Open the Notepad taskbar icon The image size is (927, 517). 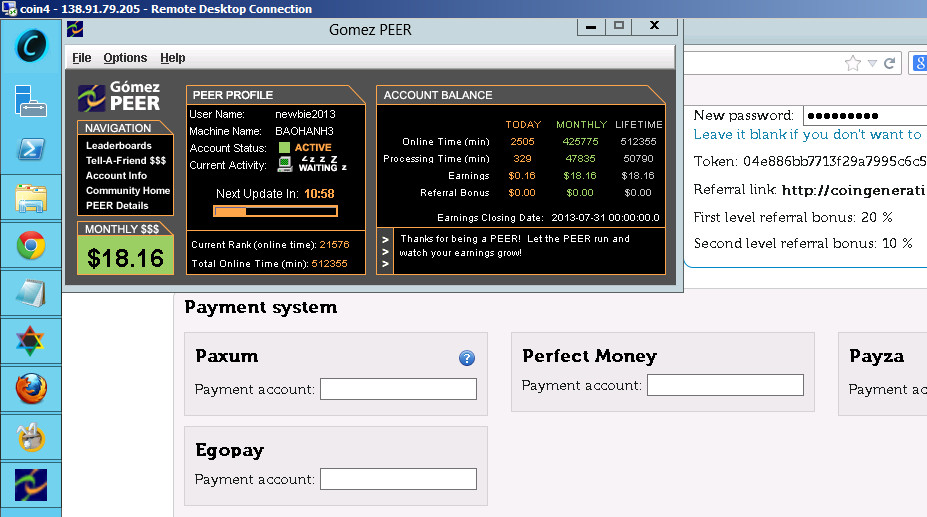click(31, 293)
